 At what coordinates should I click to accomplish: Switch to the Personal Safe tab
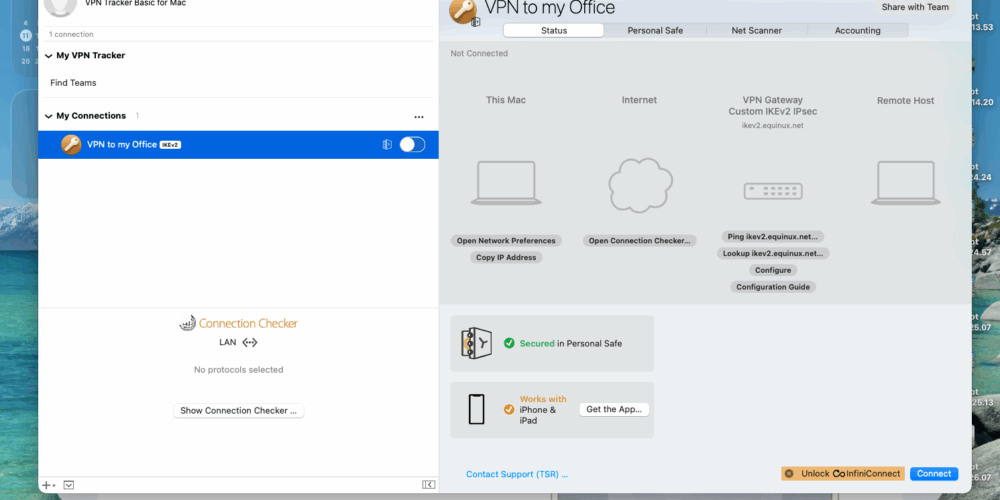(655, 31)
